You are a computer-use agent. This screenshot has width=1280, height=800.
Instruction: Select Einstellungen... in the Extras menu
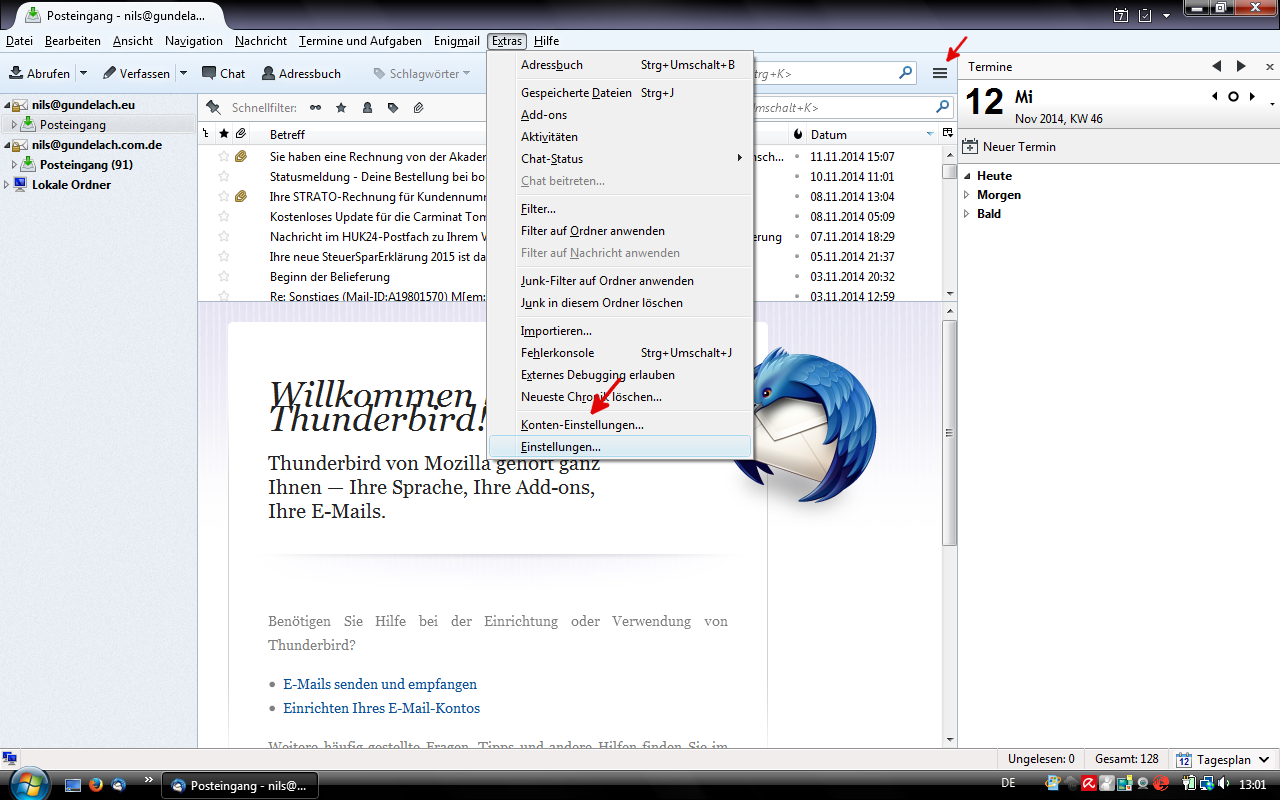(x=560, y=447)
